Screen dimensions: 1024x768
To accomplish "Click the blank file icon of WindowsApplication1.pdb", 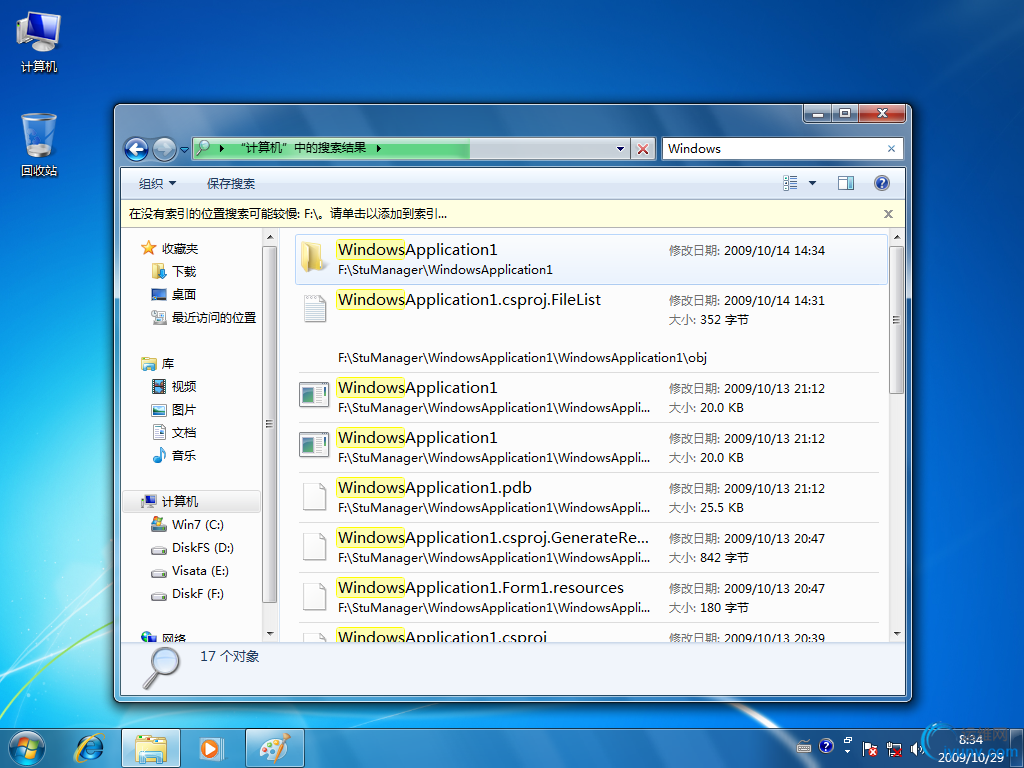I will [315, 496].
